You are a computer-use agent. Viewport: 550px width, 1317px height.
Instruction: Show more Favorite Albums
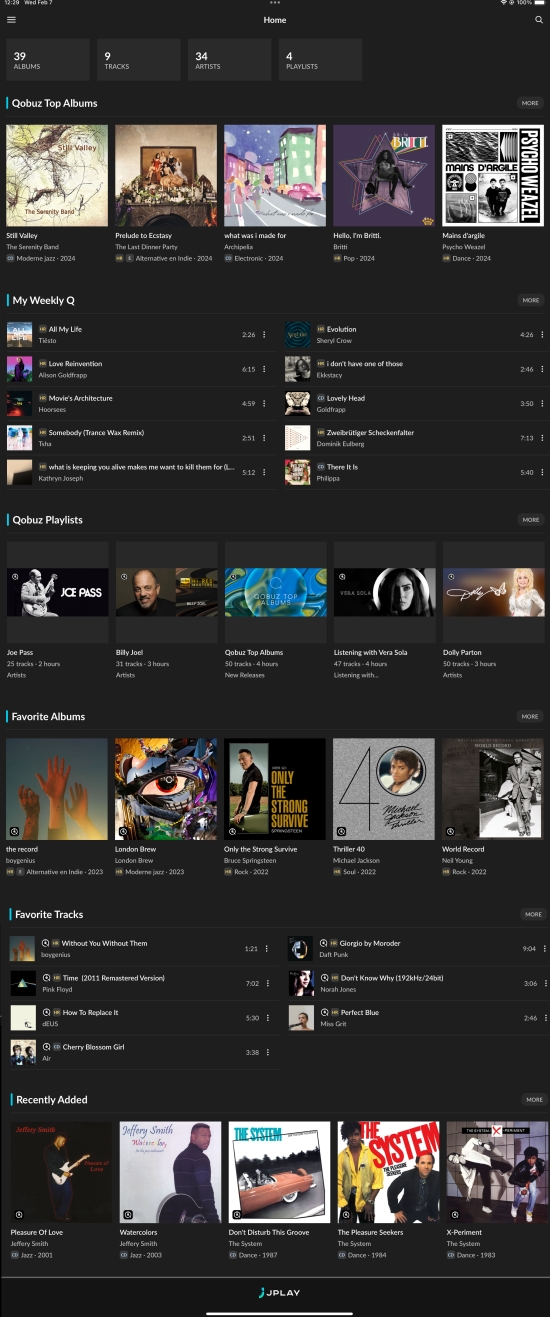[530, 716]
